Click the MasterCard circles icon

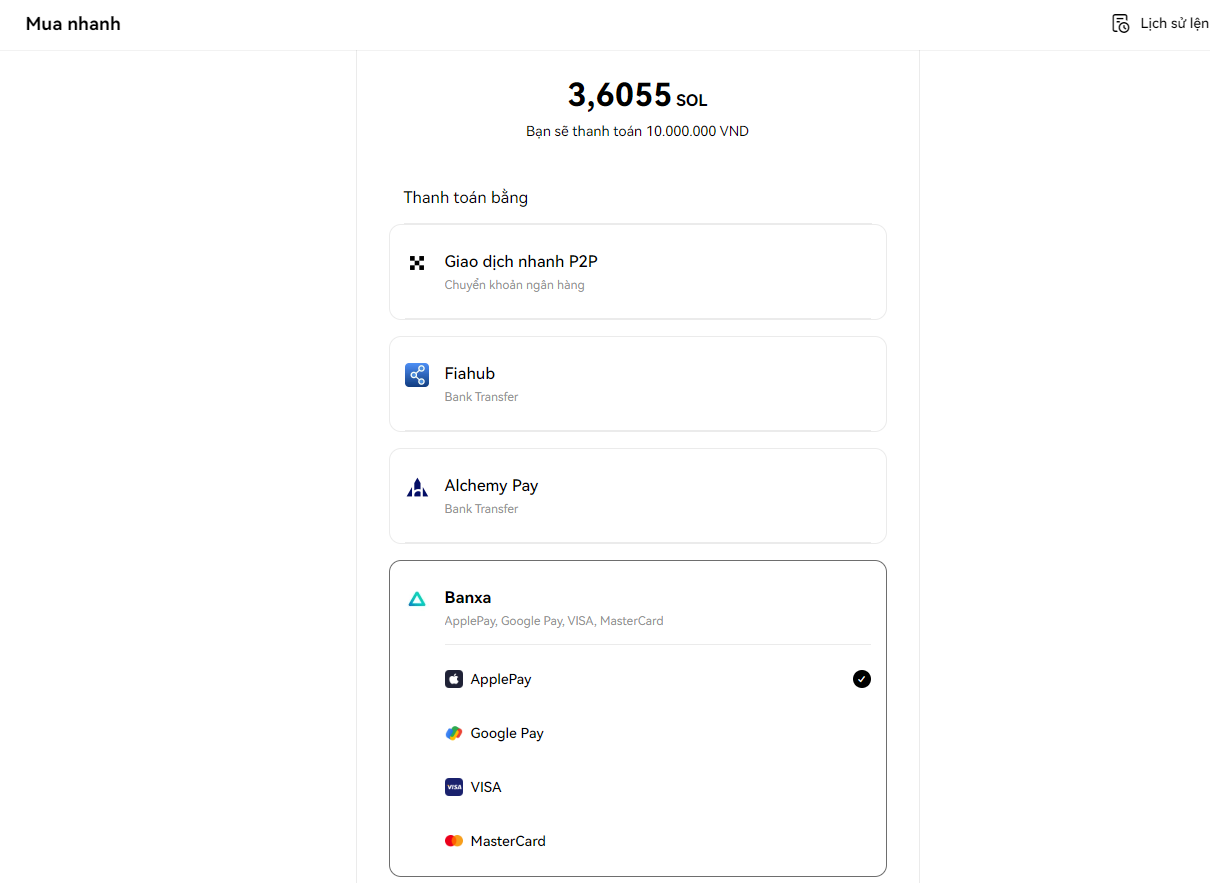point(454,841)
